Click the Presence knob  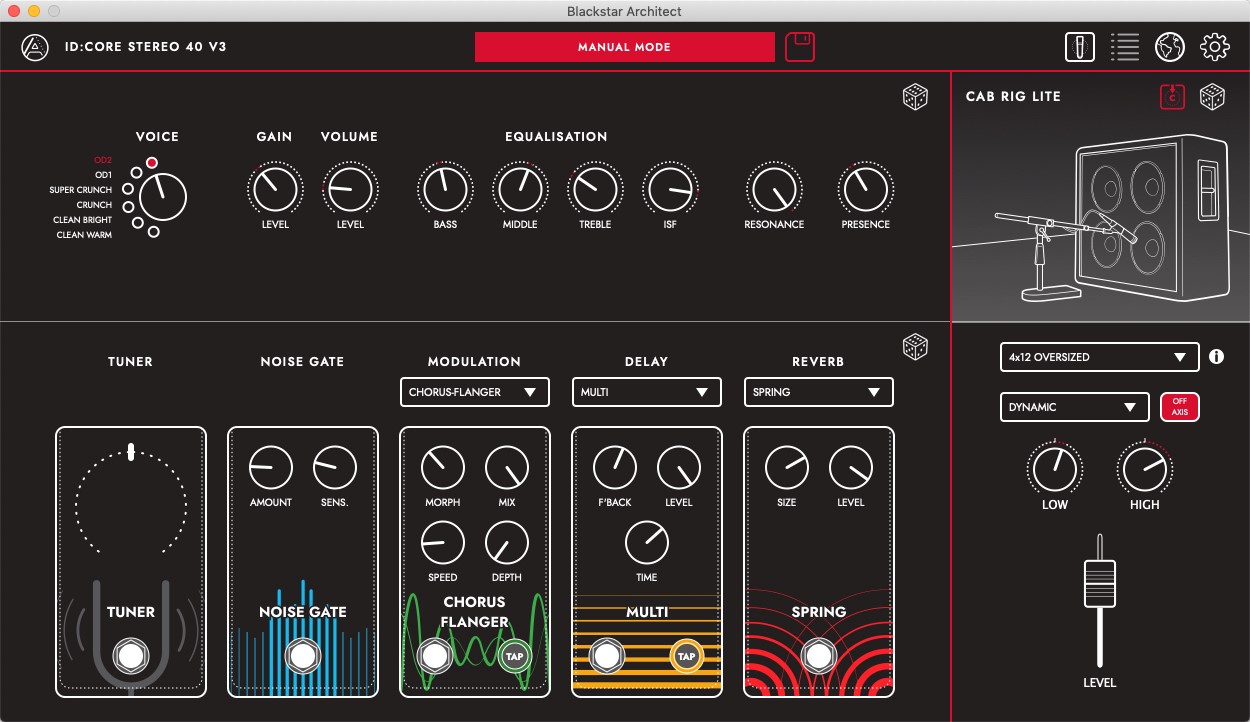point(866,188)
